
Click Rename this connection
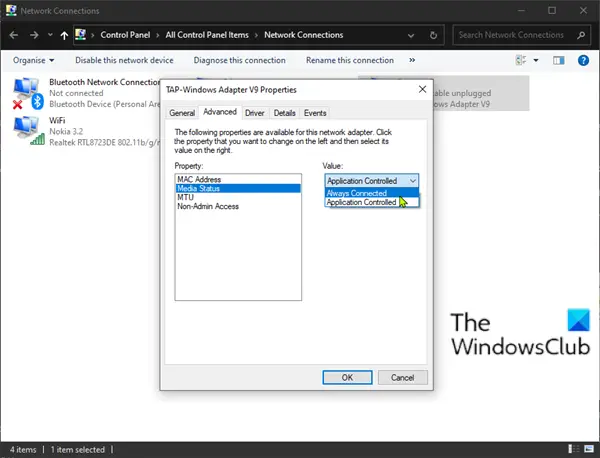pos(350,60)
